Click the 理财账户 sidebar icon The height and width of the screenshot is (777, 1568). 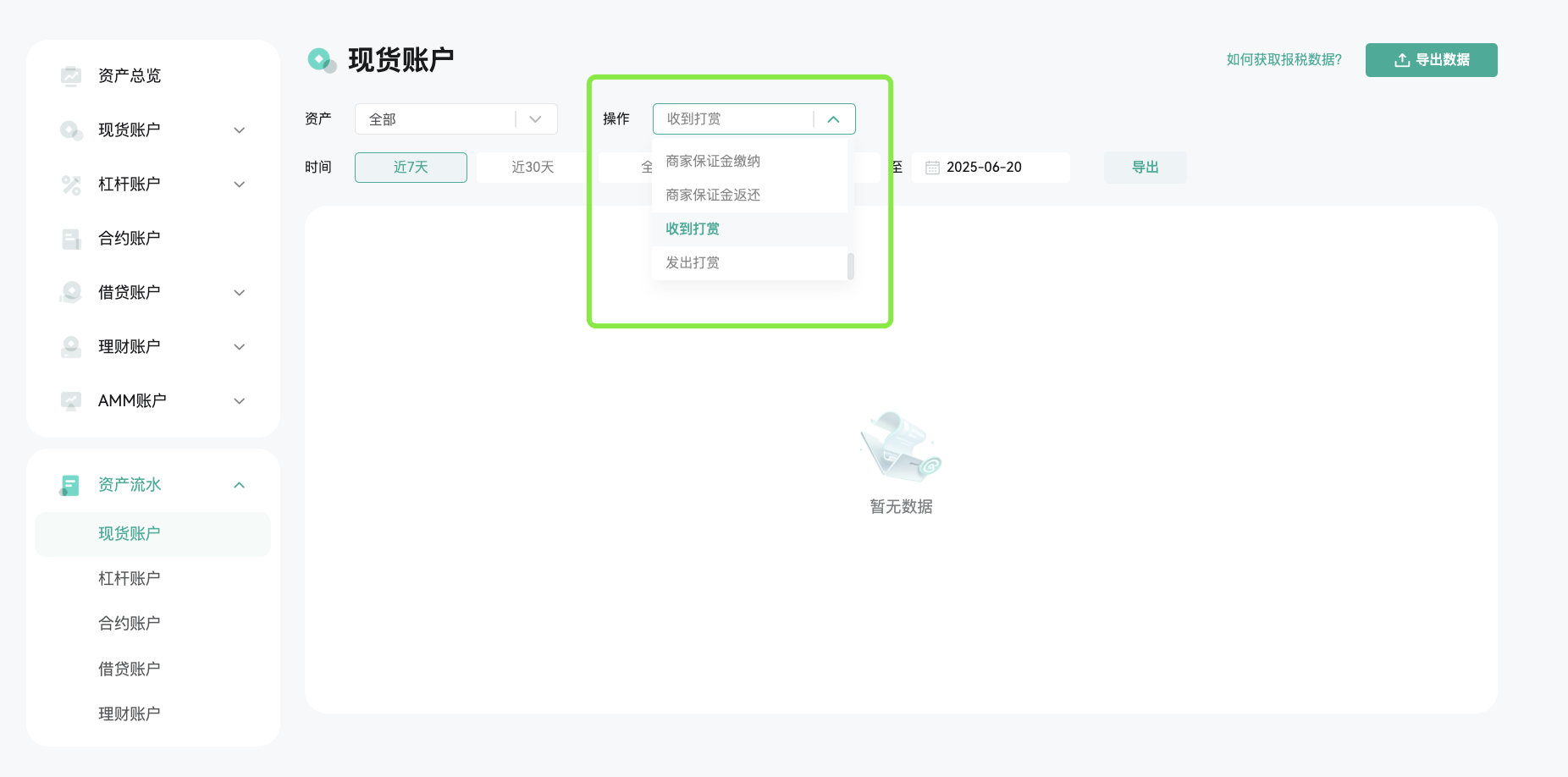tap(71, 347)
